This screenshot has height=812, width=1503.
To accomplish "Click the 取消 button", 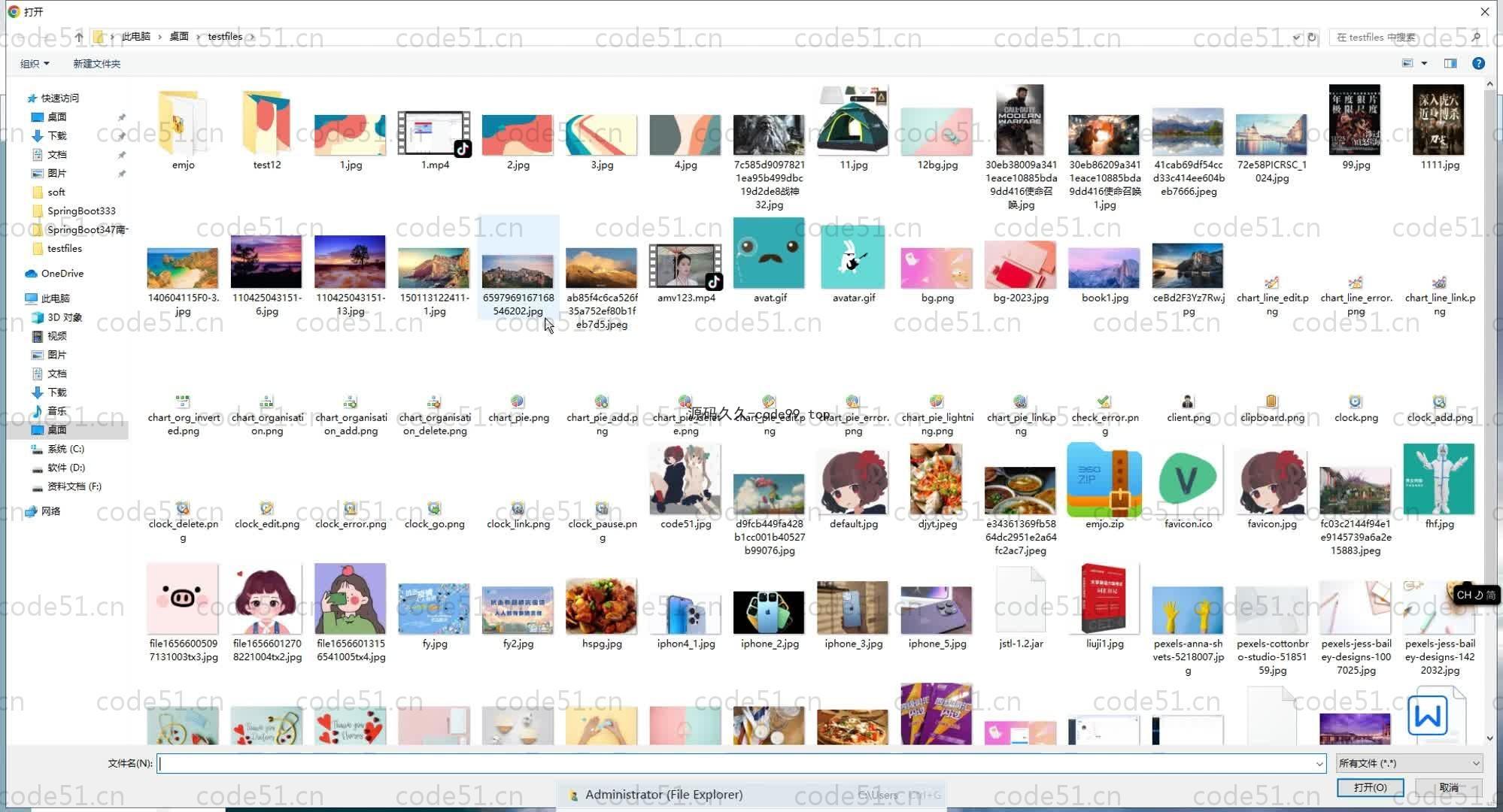I will pyautogui.click(x=1449, y=787).
